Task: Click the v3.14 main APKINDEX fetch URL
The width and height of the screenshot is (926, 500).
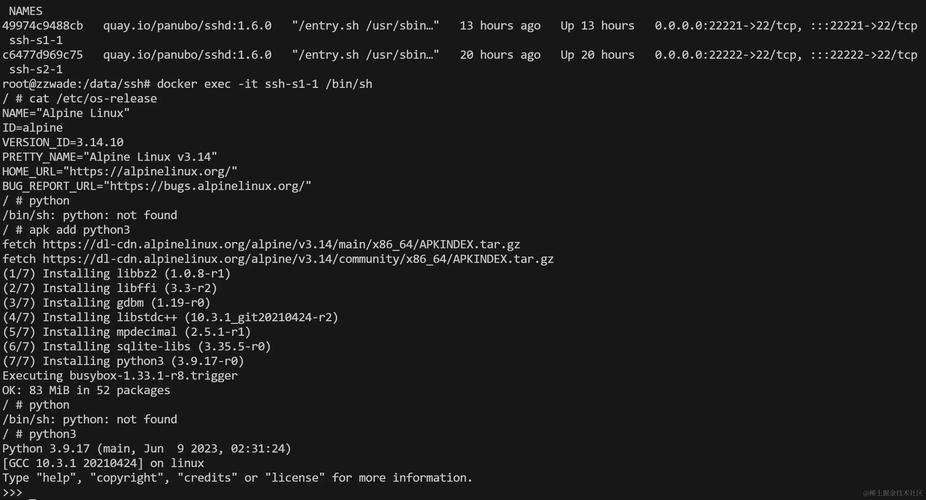Action: coord(281,245)
